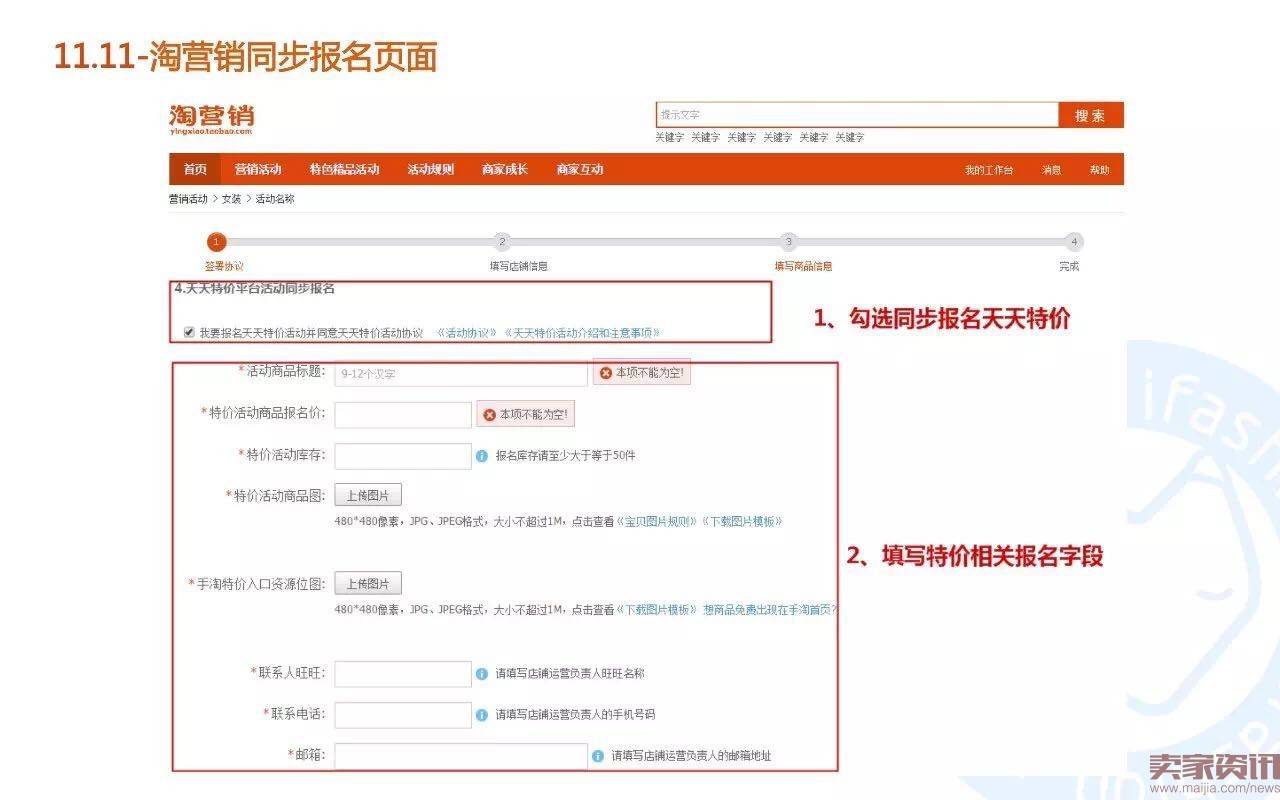This screenshot has height=800, width=1280.
Task: Click the info icon beside 联系人旺旺
Action: point(482,674)
